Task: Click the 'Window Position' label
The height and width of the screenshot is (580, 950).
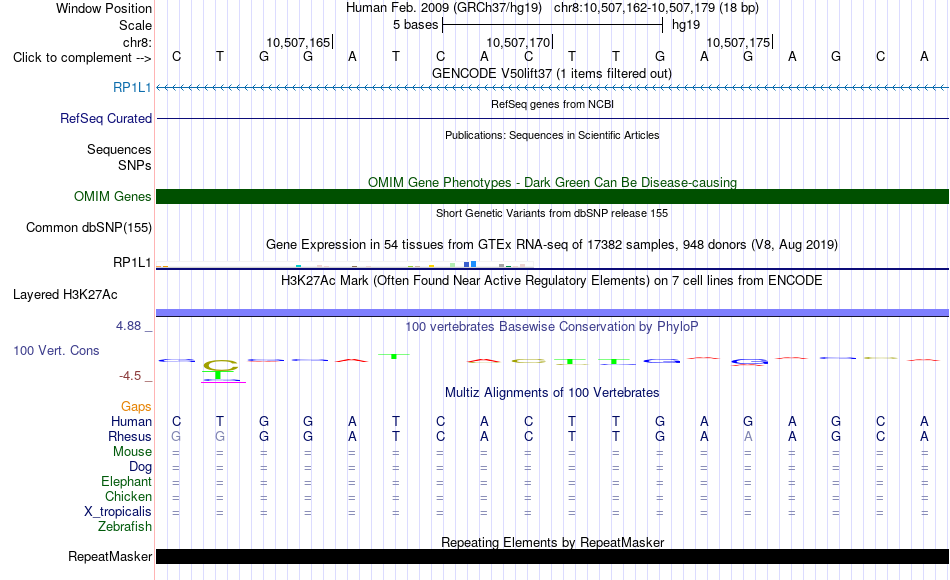Action: [104, 8]
